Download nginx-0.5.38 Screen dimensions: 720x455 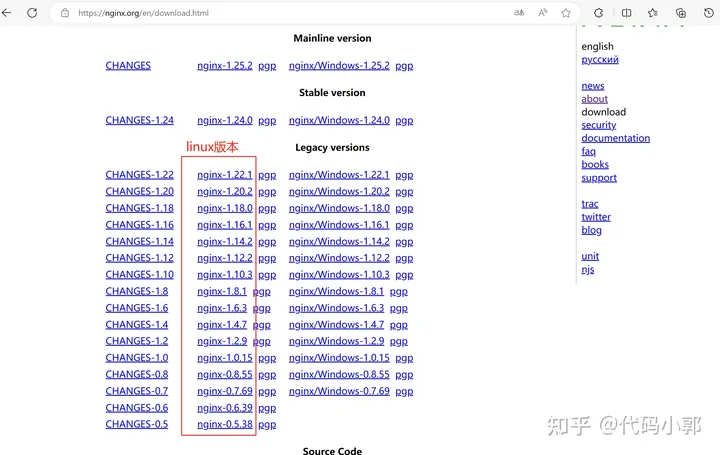pos(225,424)
